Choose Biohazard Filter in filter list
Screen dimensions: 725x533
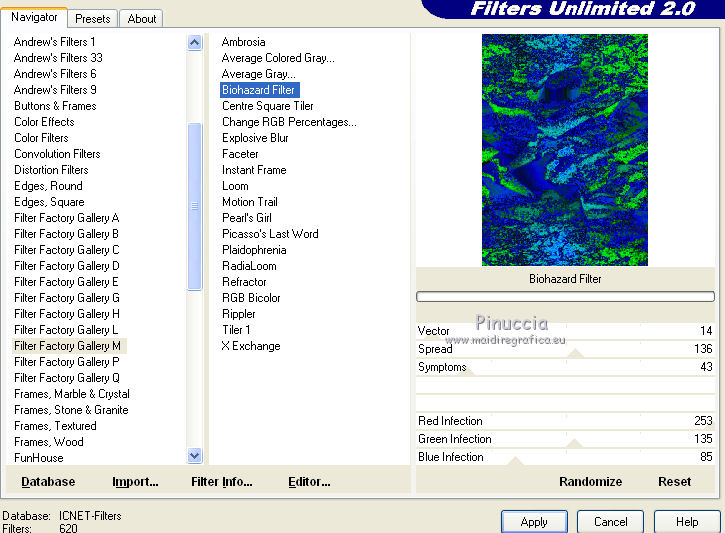(260, 90)
